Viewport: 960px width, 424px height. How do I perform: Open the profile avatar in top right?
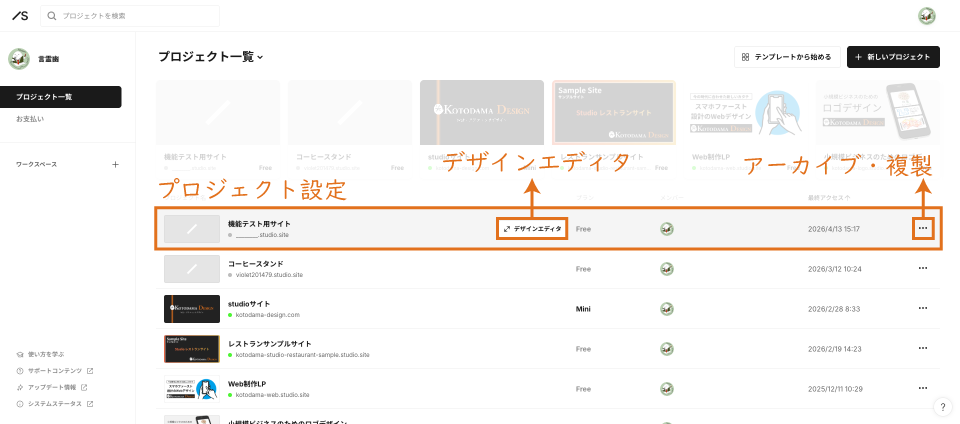coord(926,16)
